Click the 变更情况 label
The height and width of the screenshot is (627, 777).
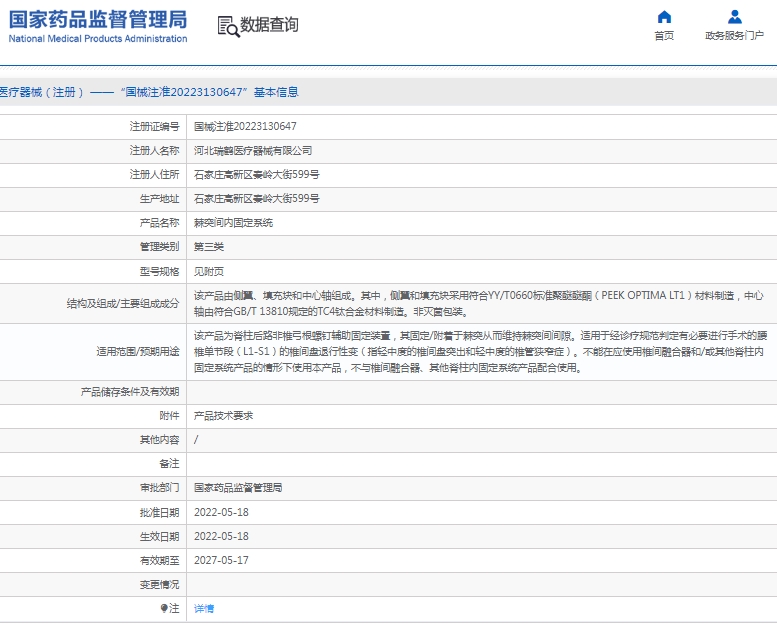[x=160, y=585]
